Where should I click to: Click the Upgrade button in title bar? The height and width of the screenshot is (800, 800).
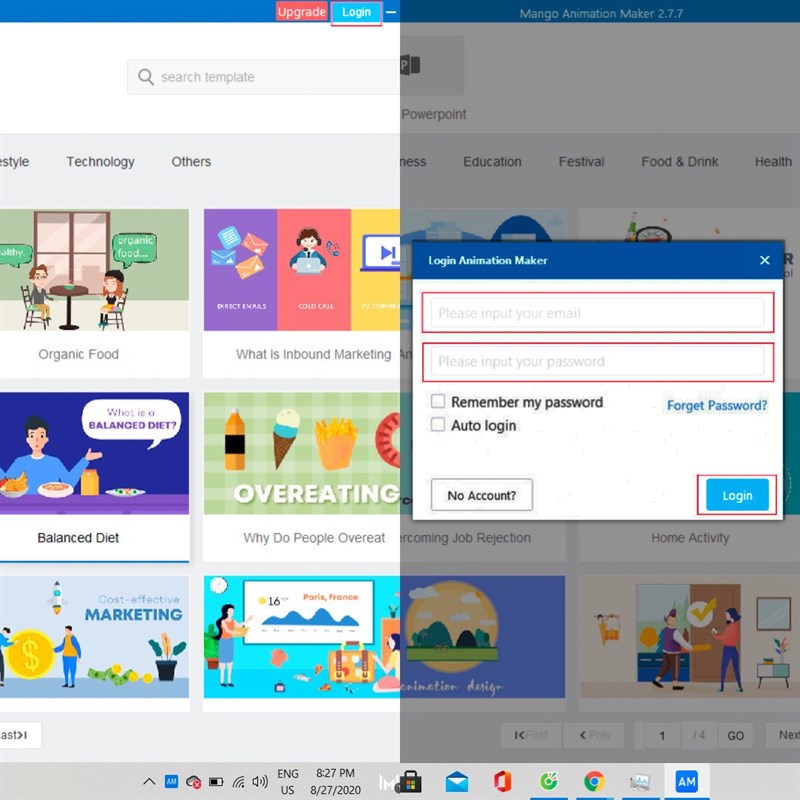[x=301, y=12]
